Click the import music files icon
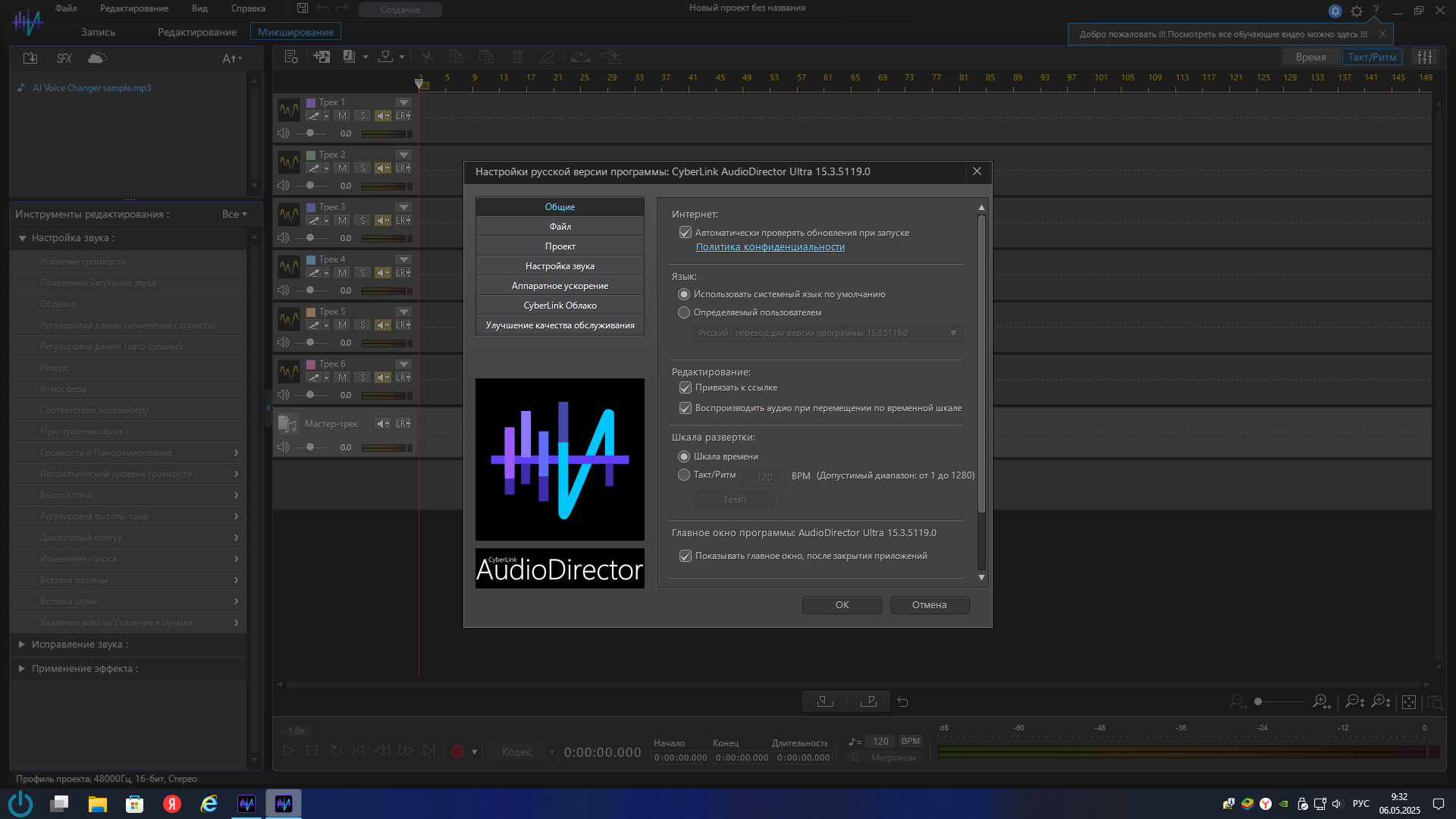The width and height of the screenshot is (1456, 819). tap(349, 57)
